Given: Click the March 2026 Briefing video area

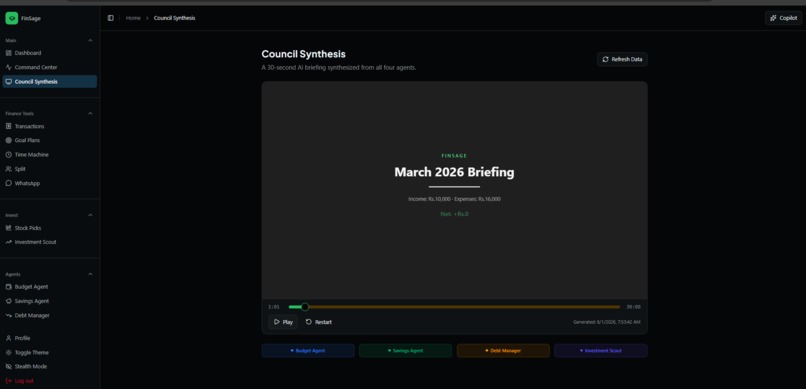Looking at the screenshot, I should click(x=454, y=190).
